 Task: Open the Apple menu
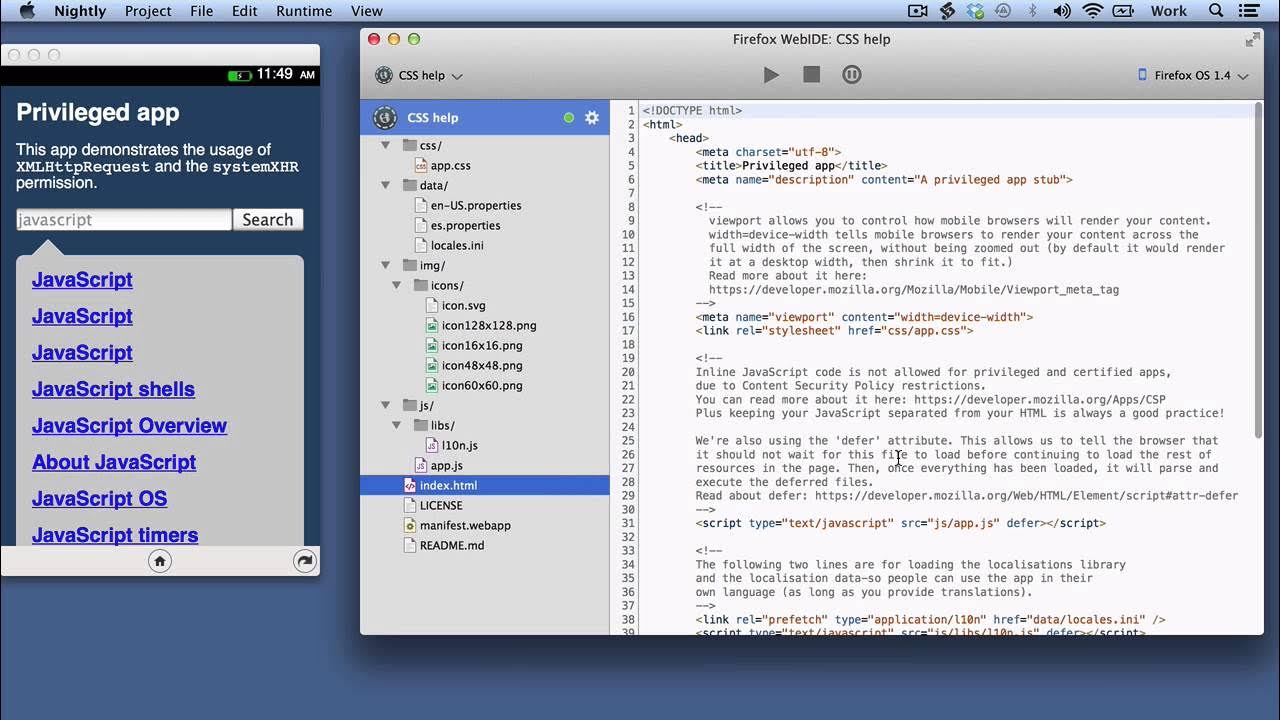[27, 11]
